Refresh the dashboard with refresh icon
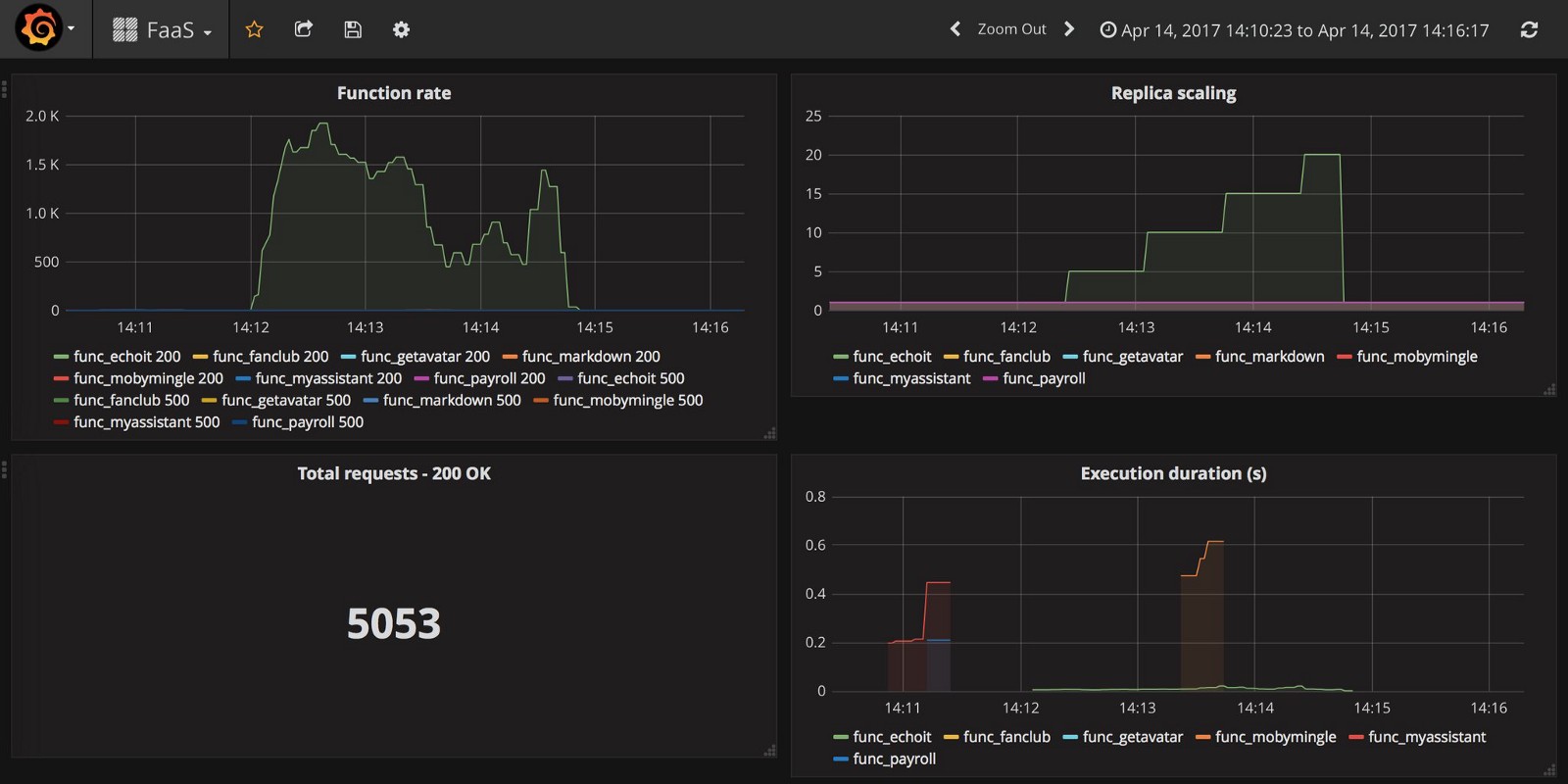 coord(1528,29)
